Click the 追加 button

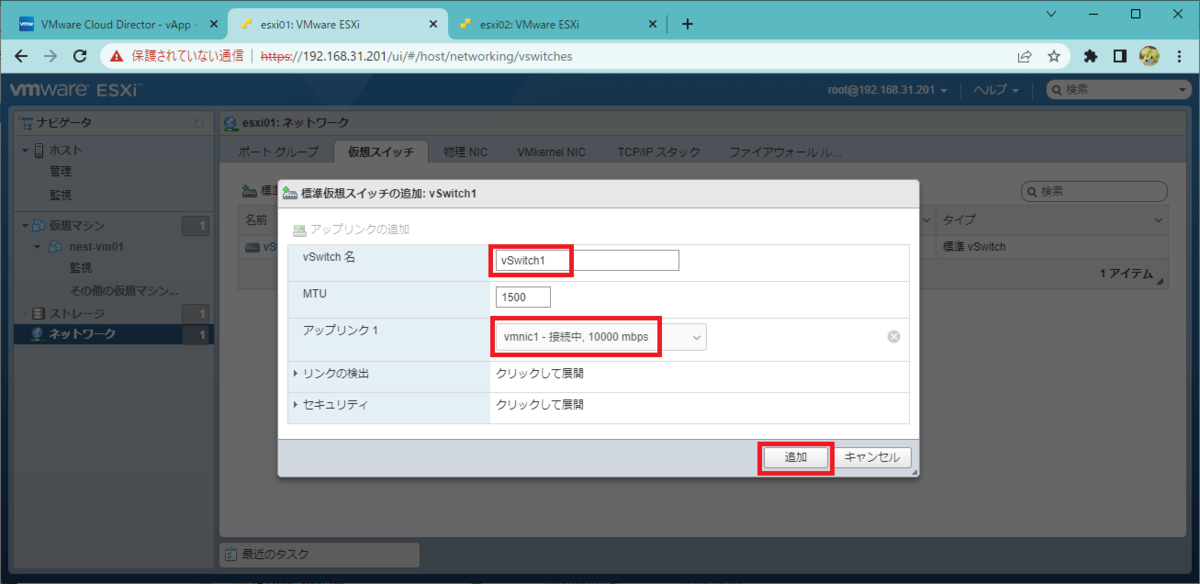pyautogui.click(x=796, y=457)
